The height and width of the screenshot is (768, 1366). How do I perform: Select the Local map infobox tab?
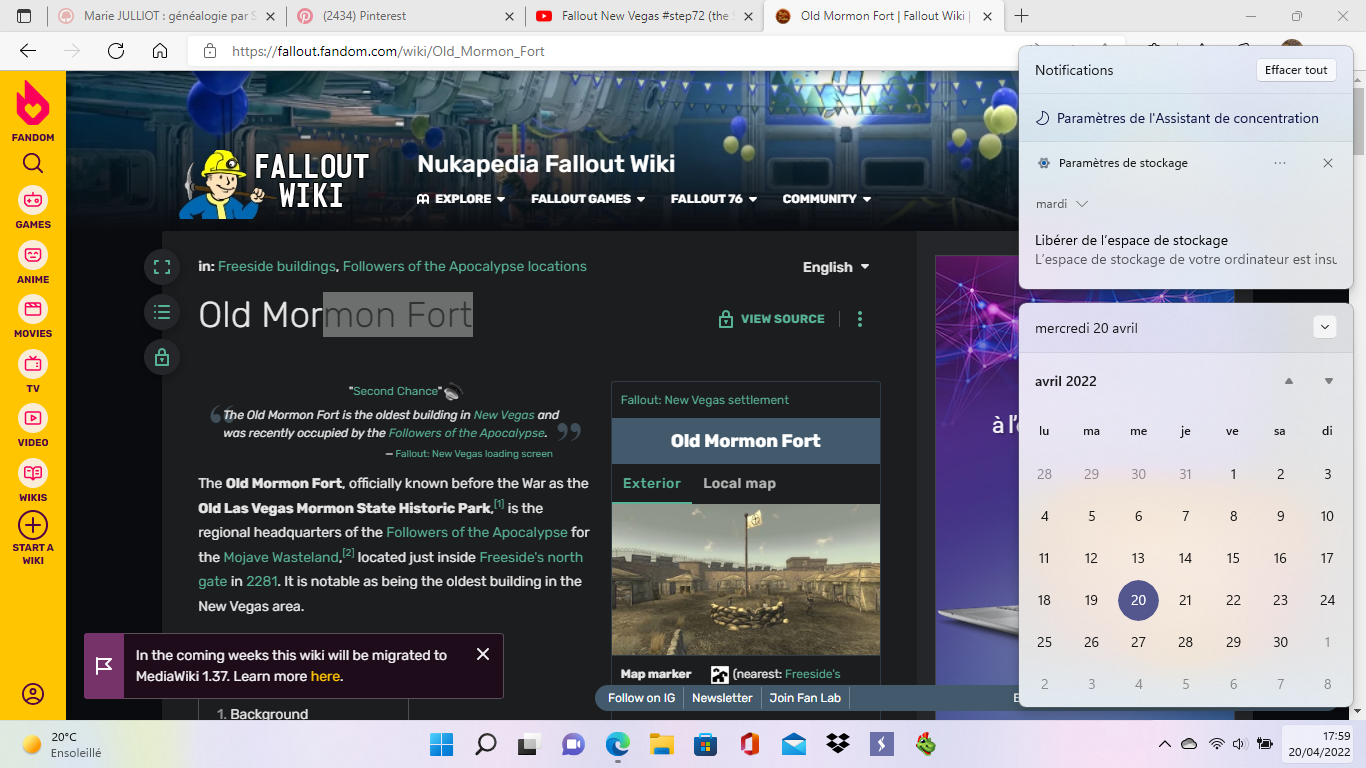tap(739, 484)
